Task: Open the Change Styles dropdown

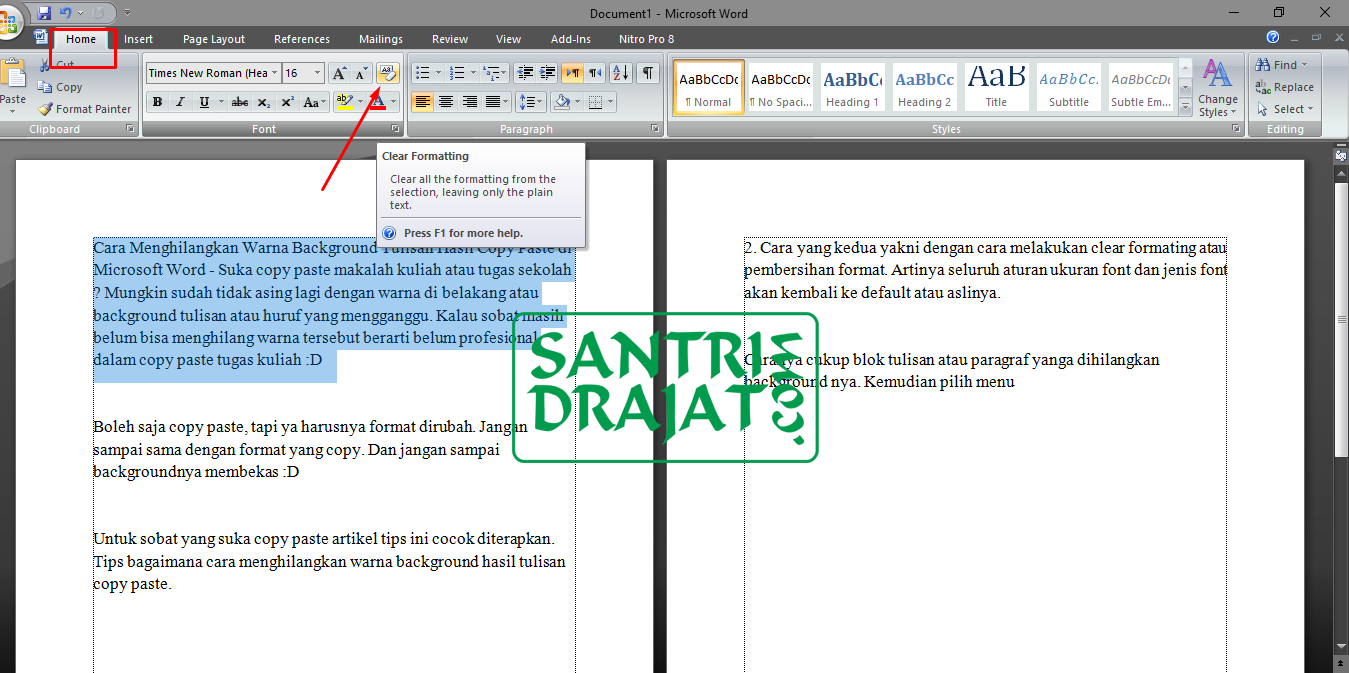Action: [1217, 88]
